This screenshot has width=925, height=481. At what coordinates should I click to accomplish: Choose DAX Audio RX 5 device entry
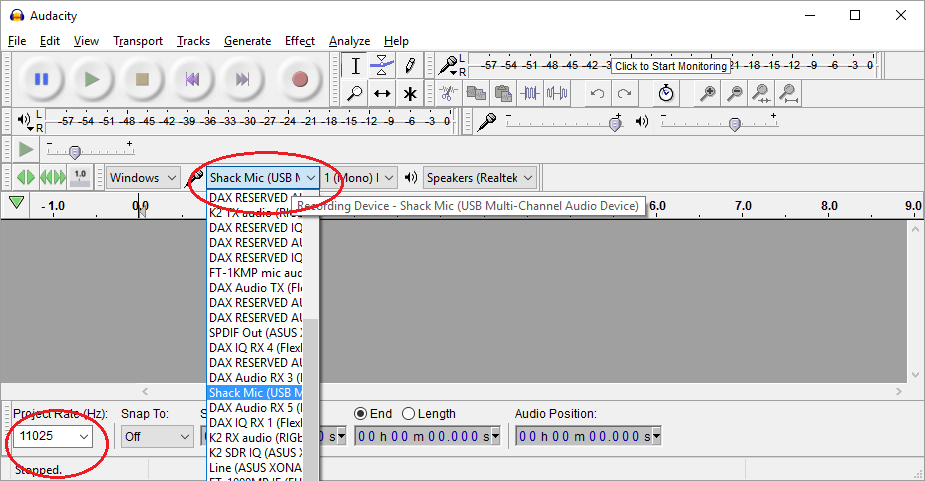255,408
